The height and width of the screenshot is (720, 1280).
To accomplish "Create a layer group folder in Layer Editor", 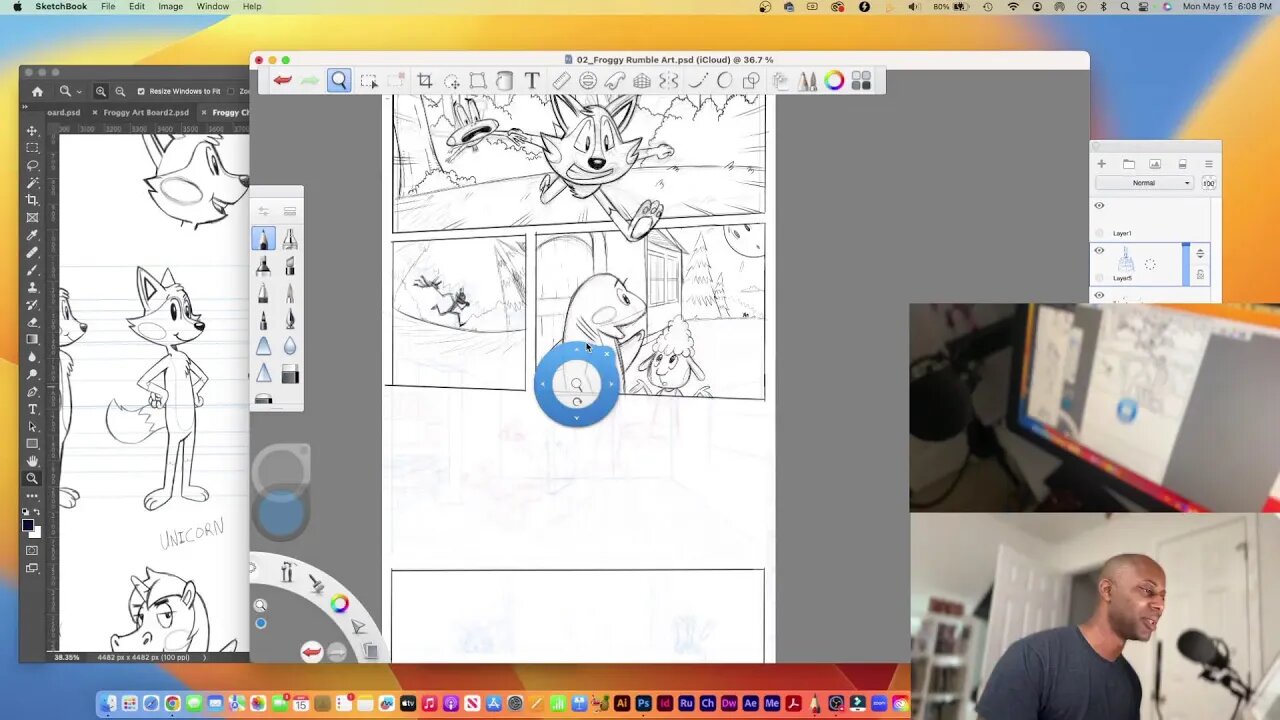I will [x=1128, y=164].
